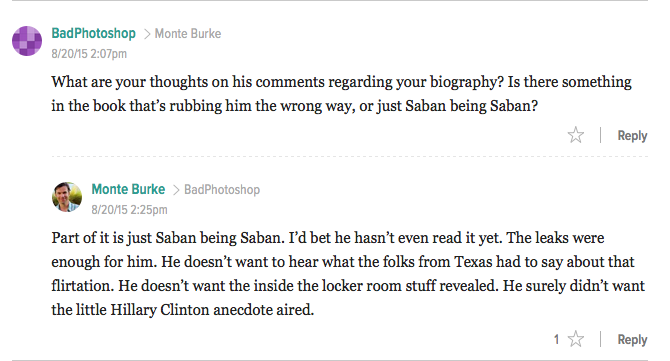Viewport: 670px width, 361px height.
Task: Click the vertical separator beside the top Reply
Action: [x=600, y=135]
